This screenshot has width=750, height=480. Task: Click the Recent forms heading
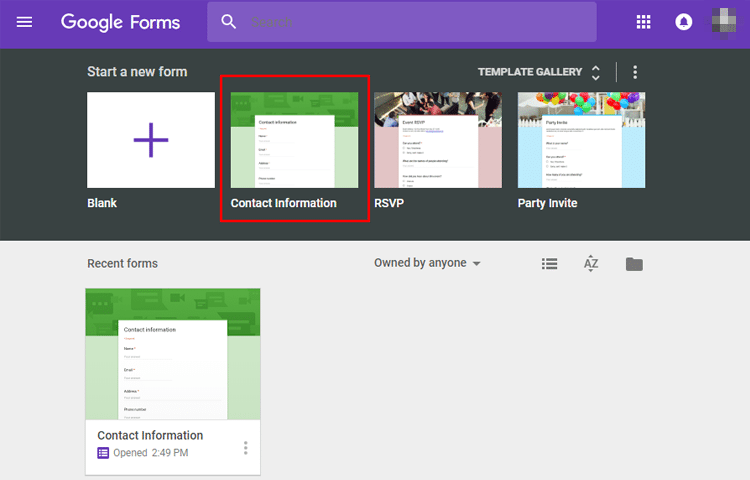(x=122, y=263)
